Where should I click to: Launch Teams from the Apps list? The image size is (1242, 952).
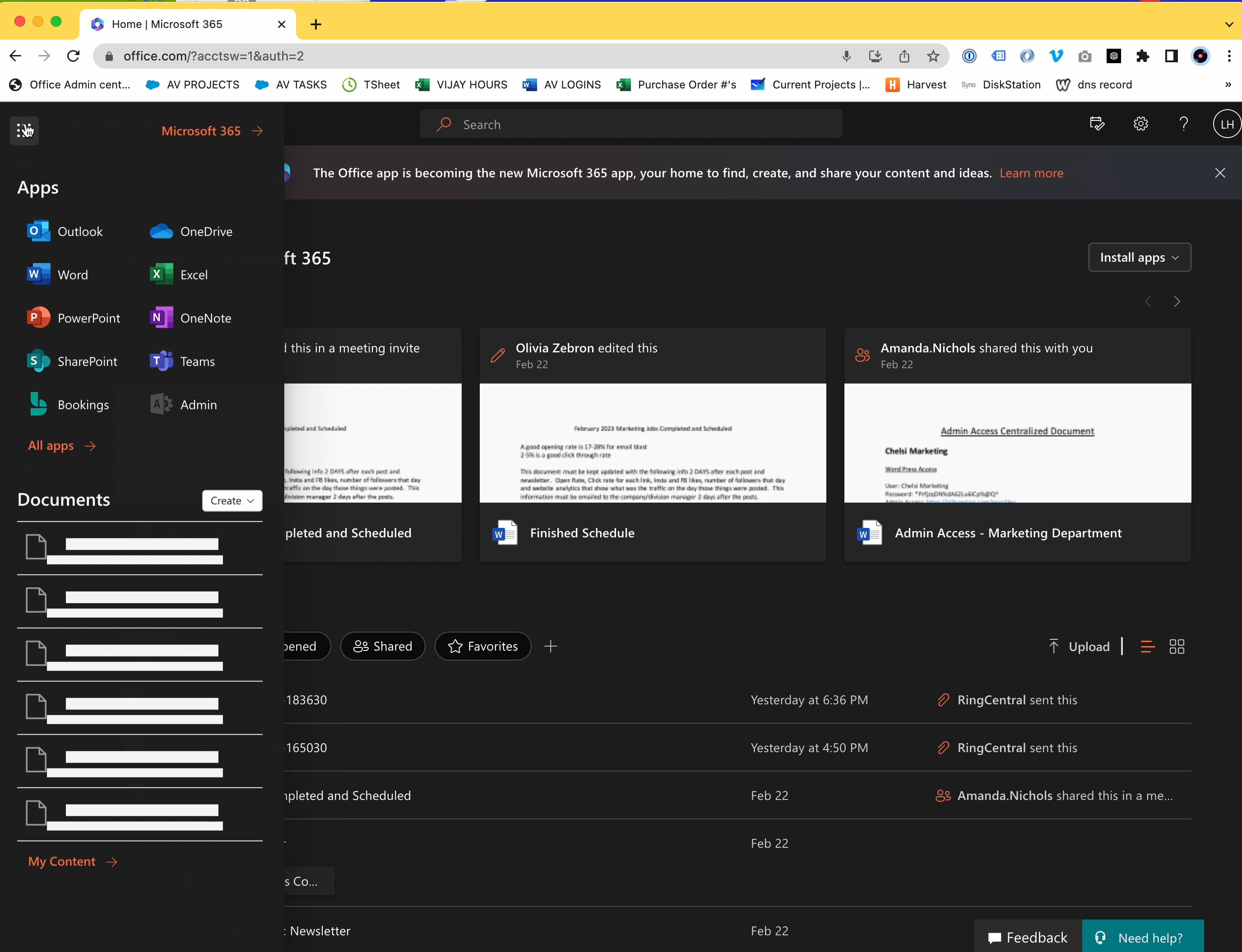tap(182, 361)
